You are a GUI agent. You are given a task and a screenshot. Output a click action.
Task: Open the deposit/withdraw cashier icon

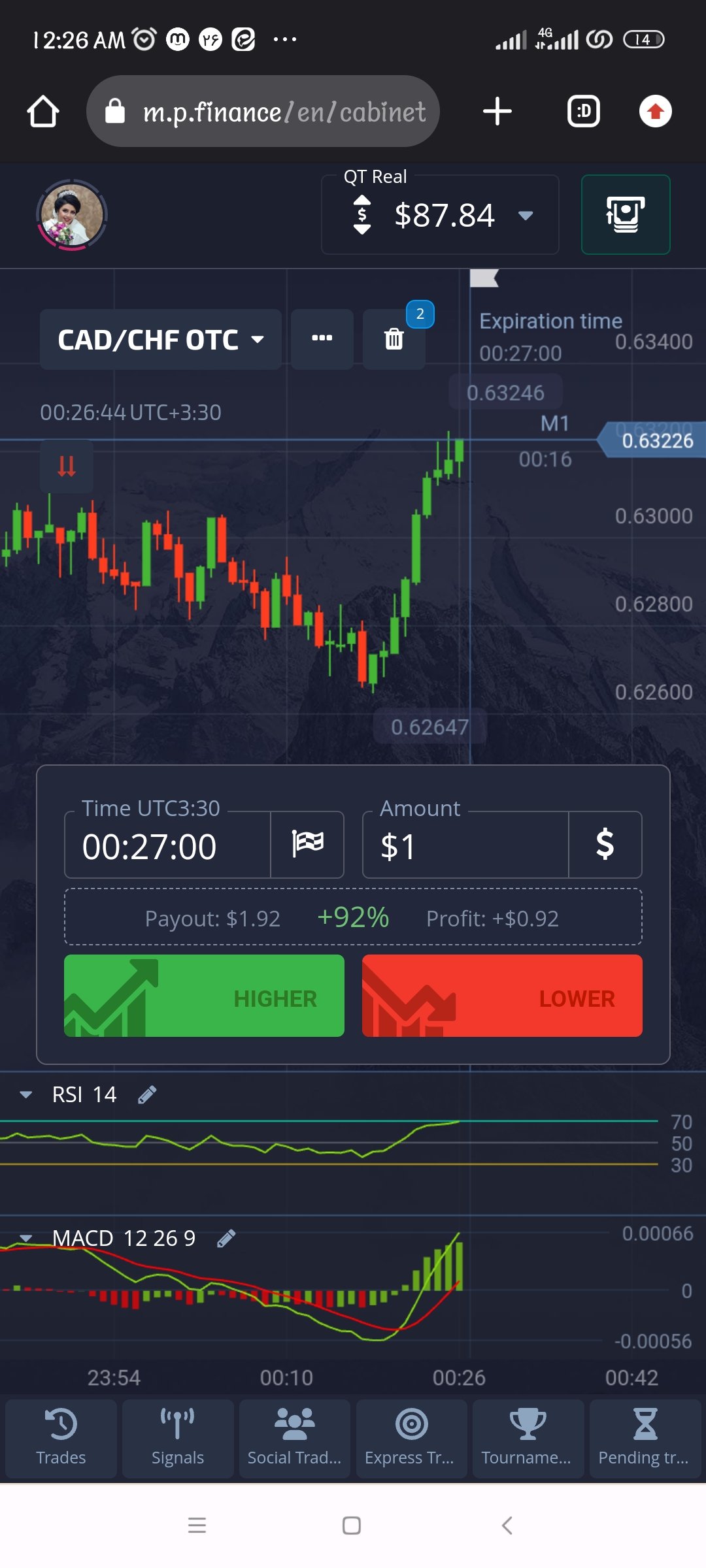(625, 215)
